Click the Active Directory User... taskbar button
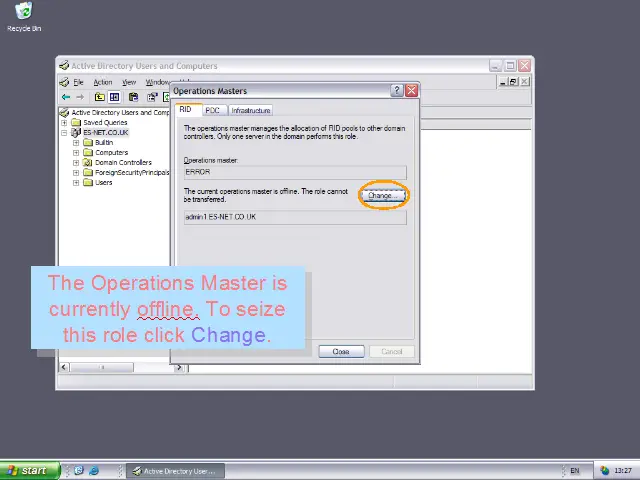 [176, 471]
